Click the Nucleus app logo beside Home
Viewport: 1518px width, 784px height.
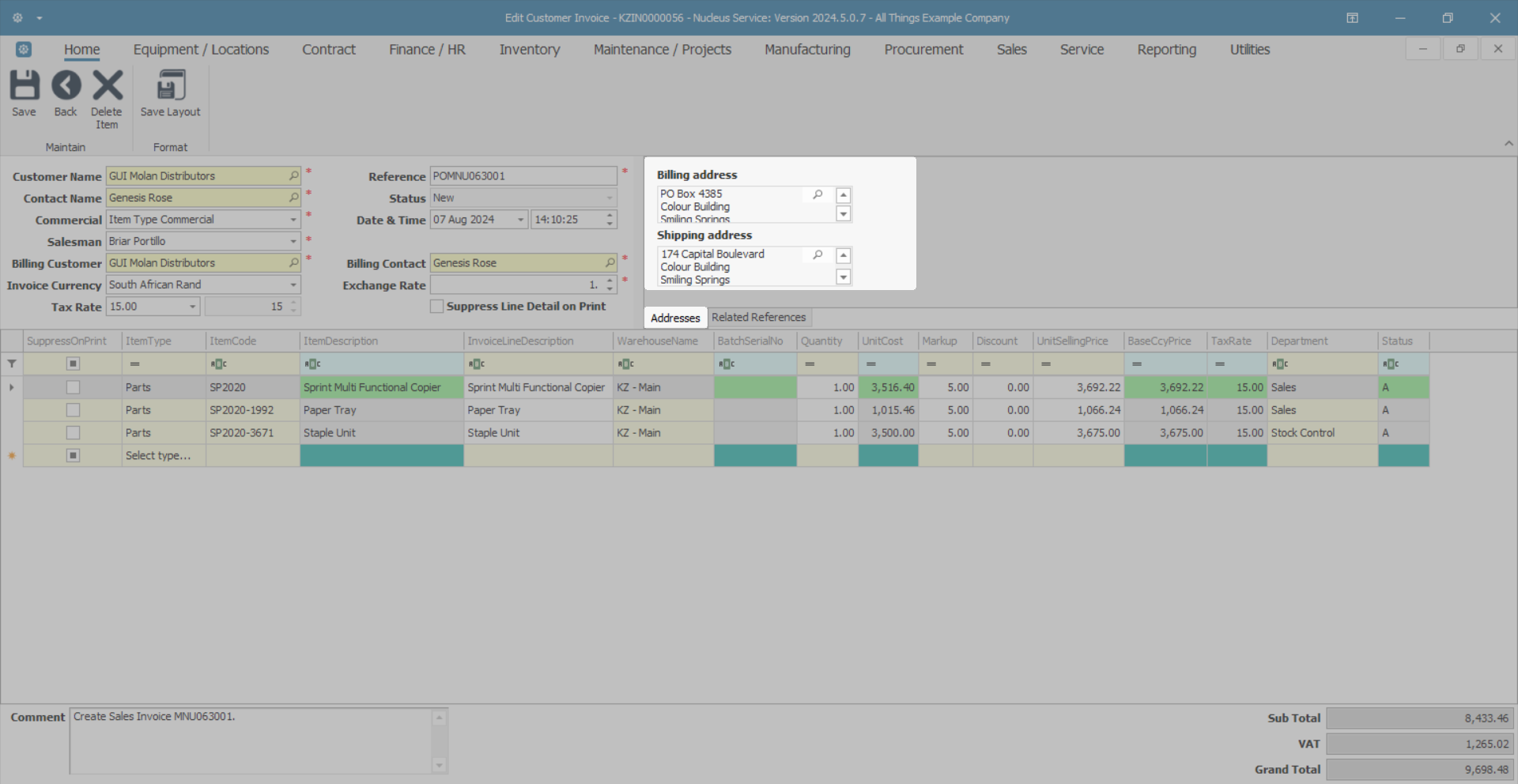pos(24,49)
